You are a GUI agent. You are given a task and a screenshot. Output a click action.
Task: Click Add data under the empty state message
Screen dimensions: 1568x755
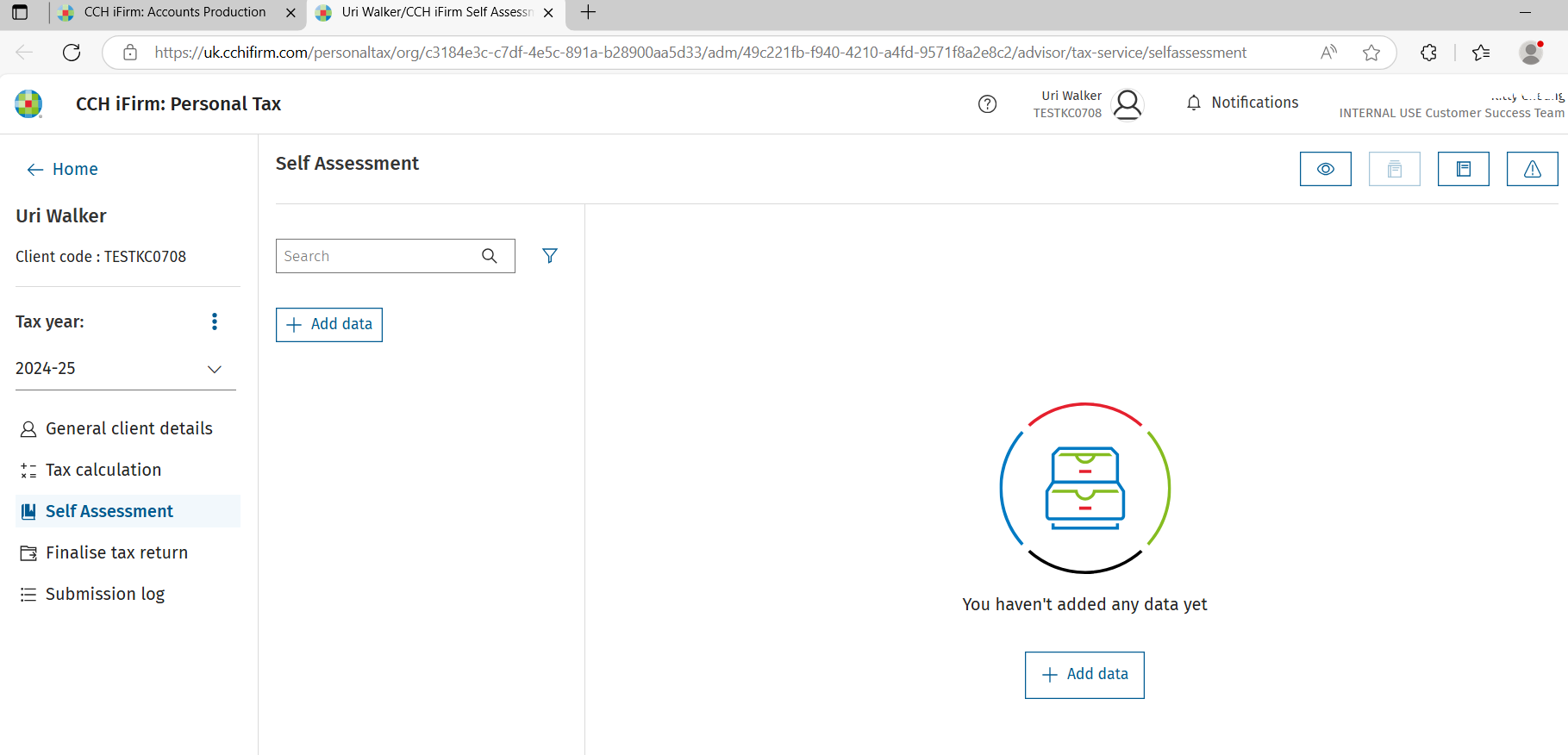(1084, 675)
